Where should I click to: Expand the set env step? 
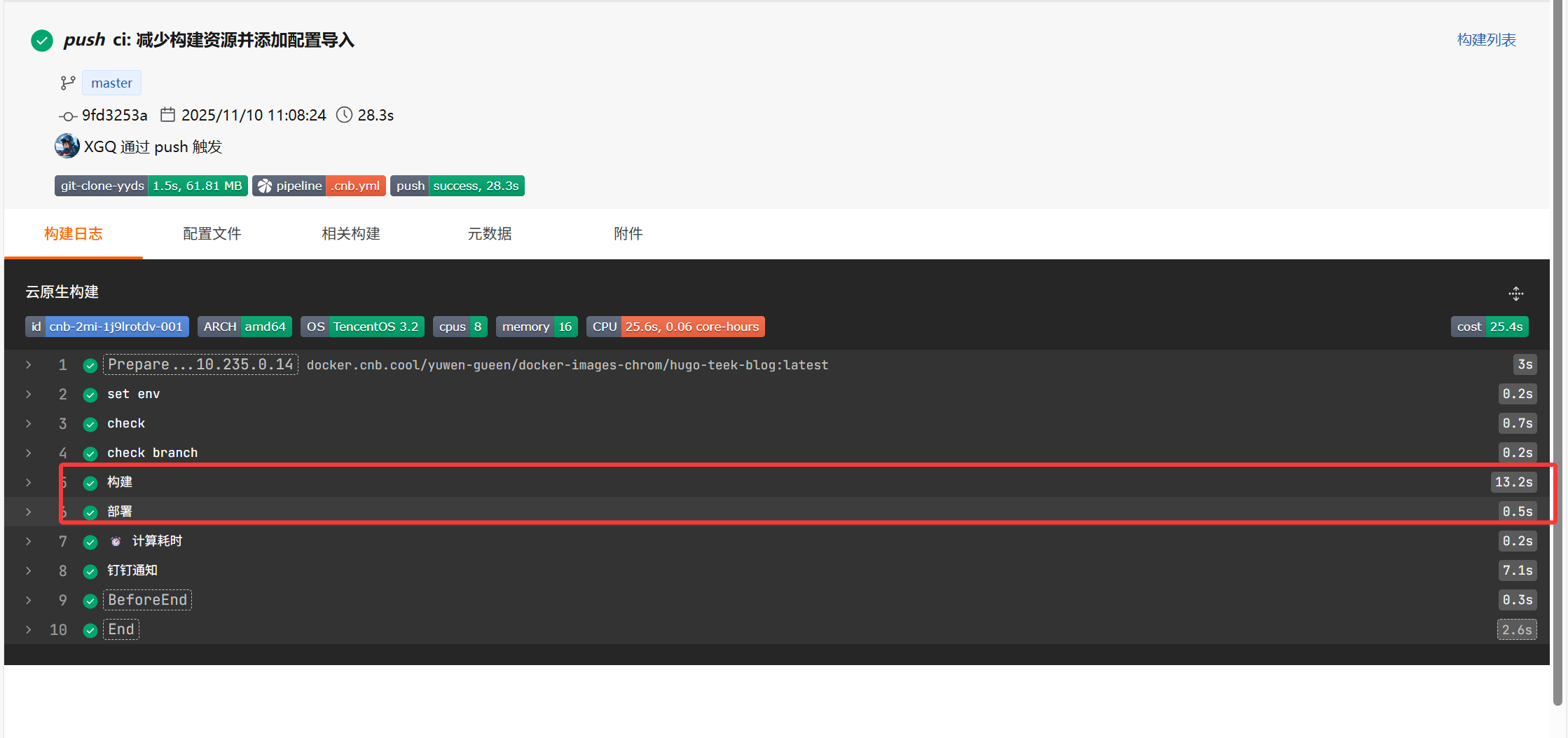coord(29,394)
